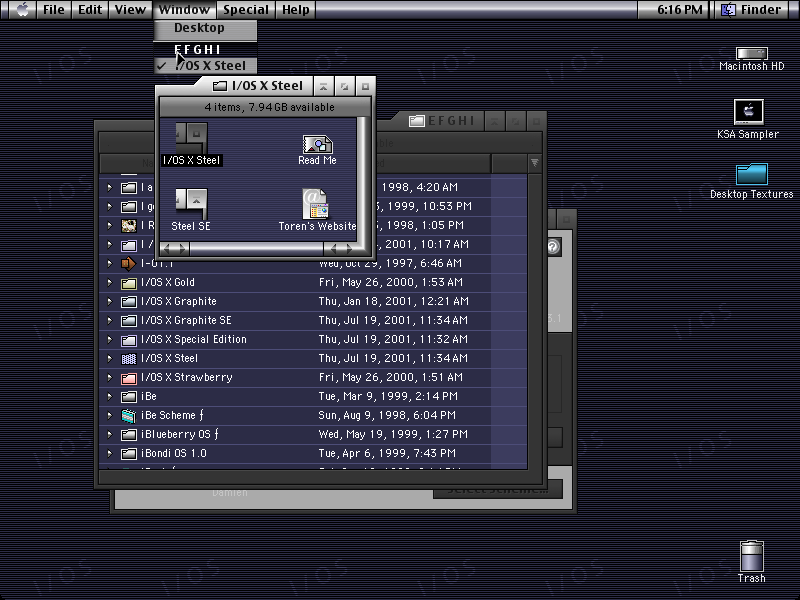
Task: Open the View menu
Action: click(130, 10)
